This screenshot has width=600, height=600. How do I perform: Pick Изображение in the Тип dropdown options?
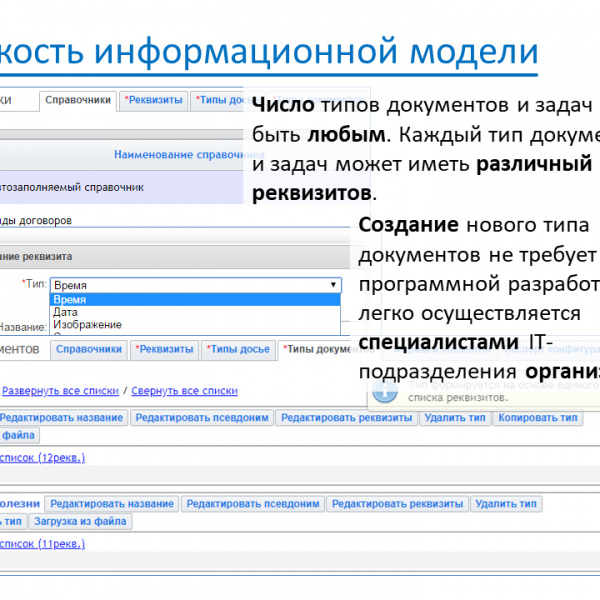(195, 325)
